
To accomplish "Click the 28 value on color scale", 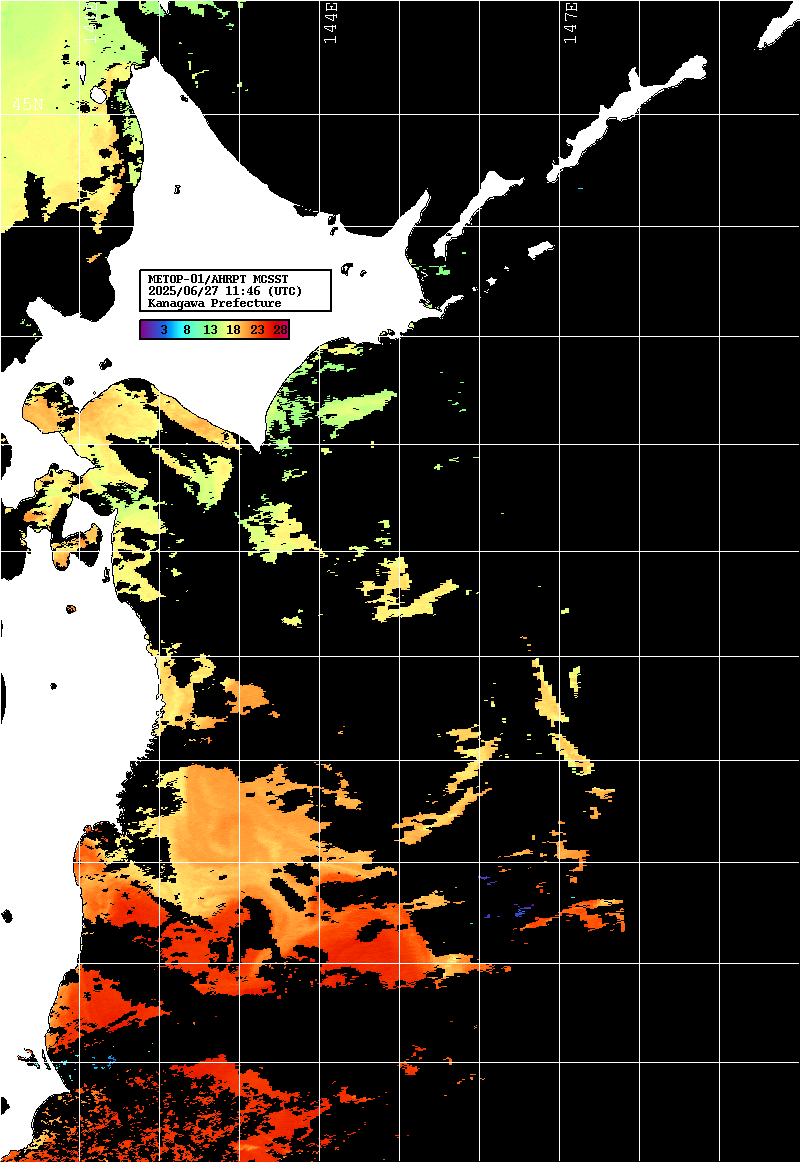I will (x=280, y=330).
